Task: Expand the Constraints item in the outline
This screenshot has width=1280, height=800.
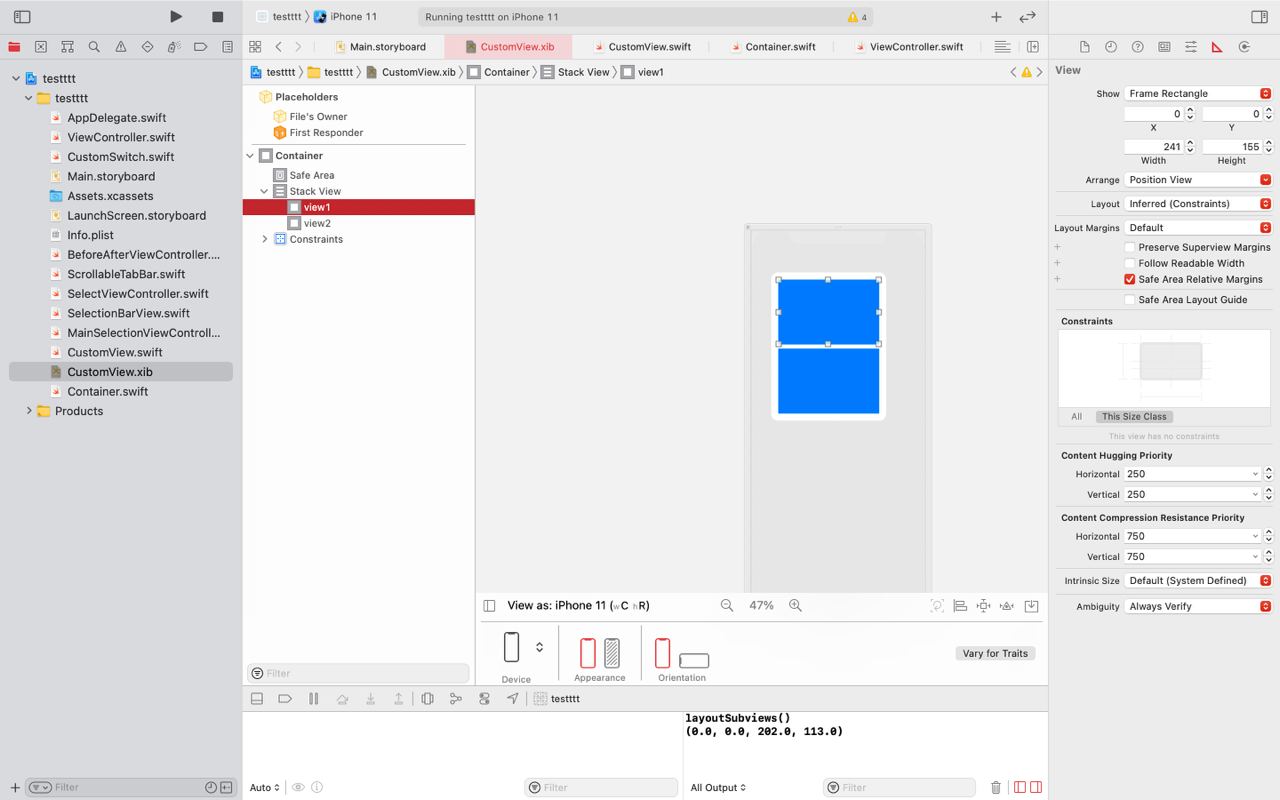Action: 265,239
